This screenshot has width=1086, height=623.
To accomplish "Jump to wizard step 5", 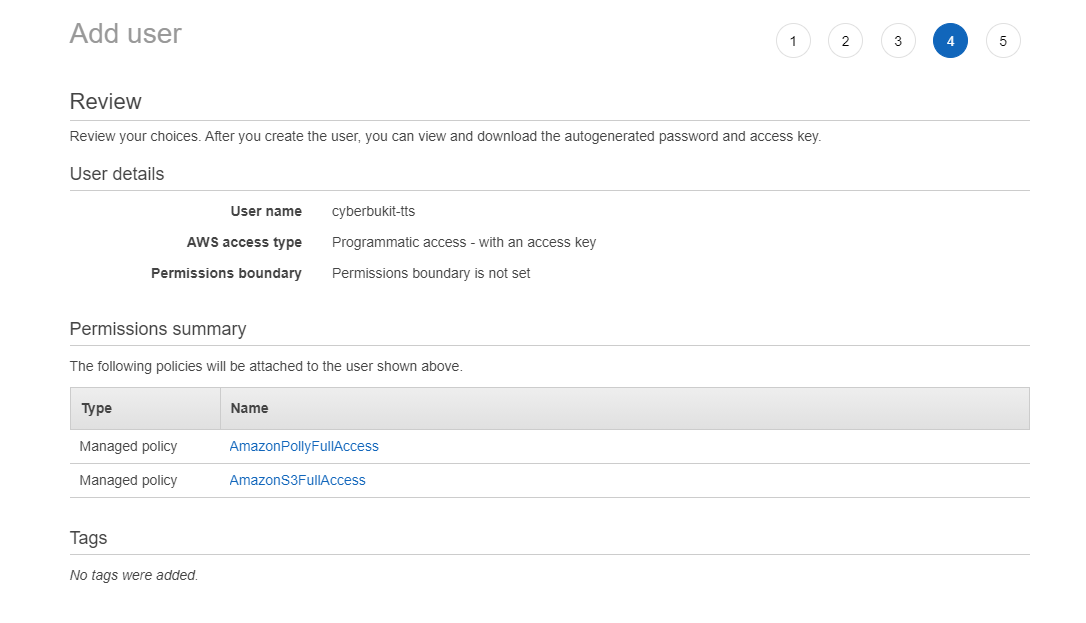I will click(x=1003, y=41).
